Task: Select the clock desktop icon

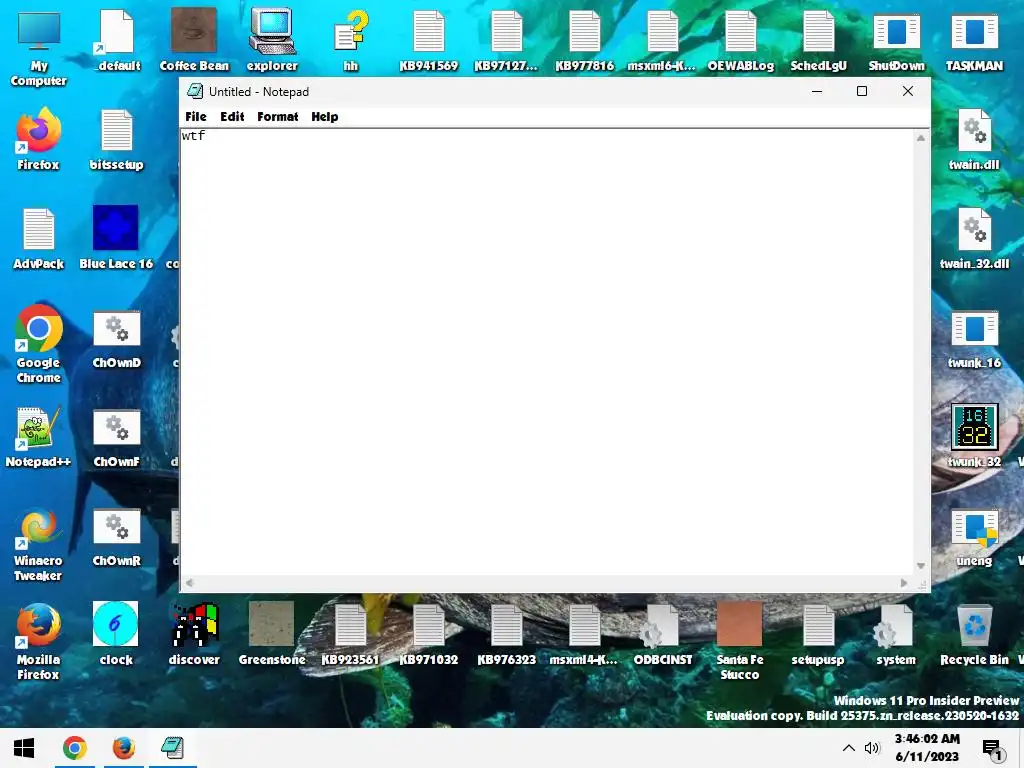Action: (x=116, y=633)
